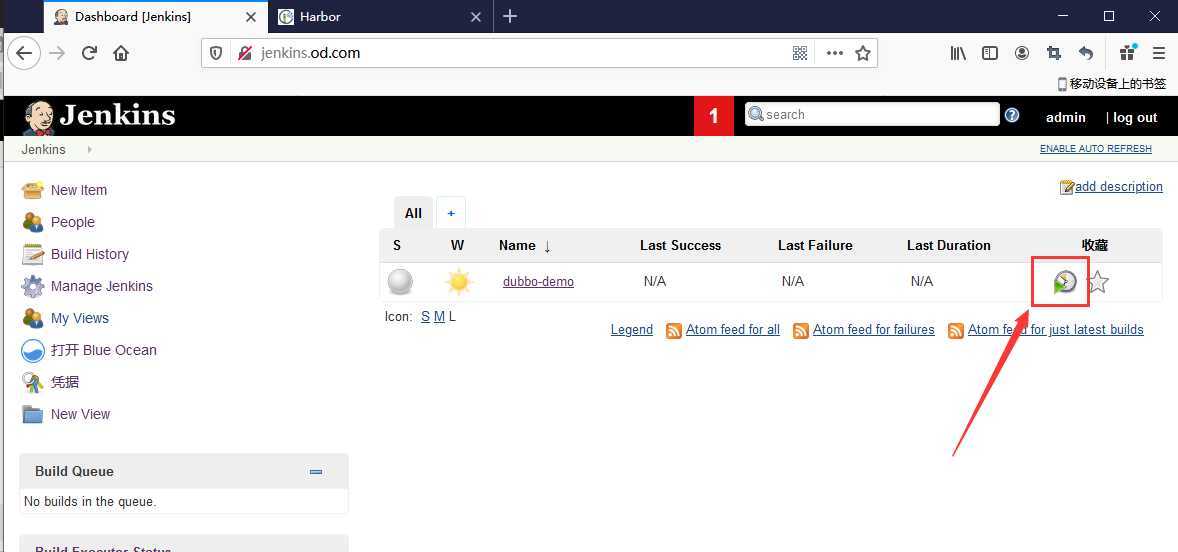This screenshot has height=552, width=1178.
Task: Favorite dubbo-demo with star icon
Action: 1098,282
